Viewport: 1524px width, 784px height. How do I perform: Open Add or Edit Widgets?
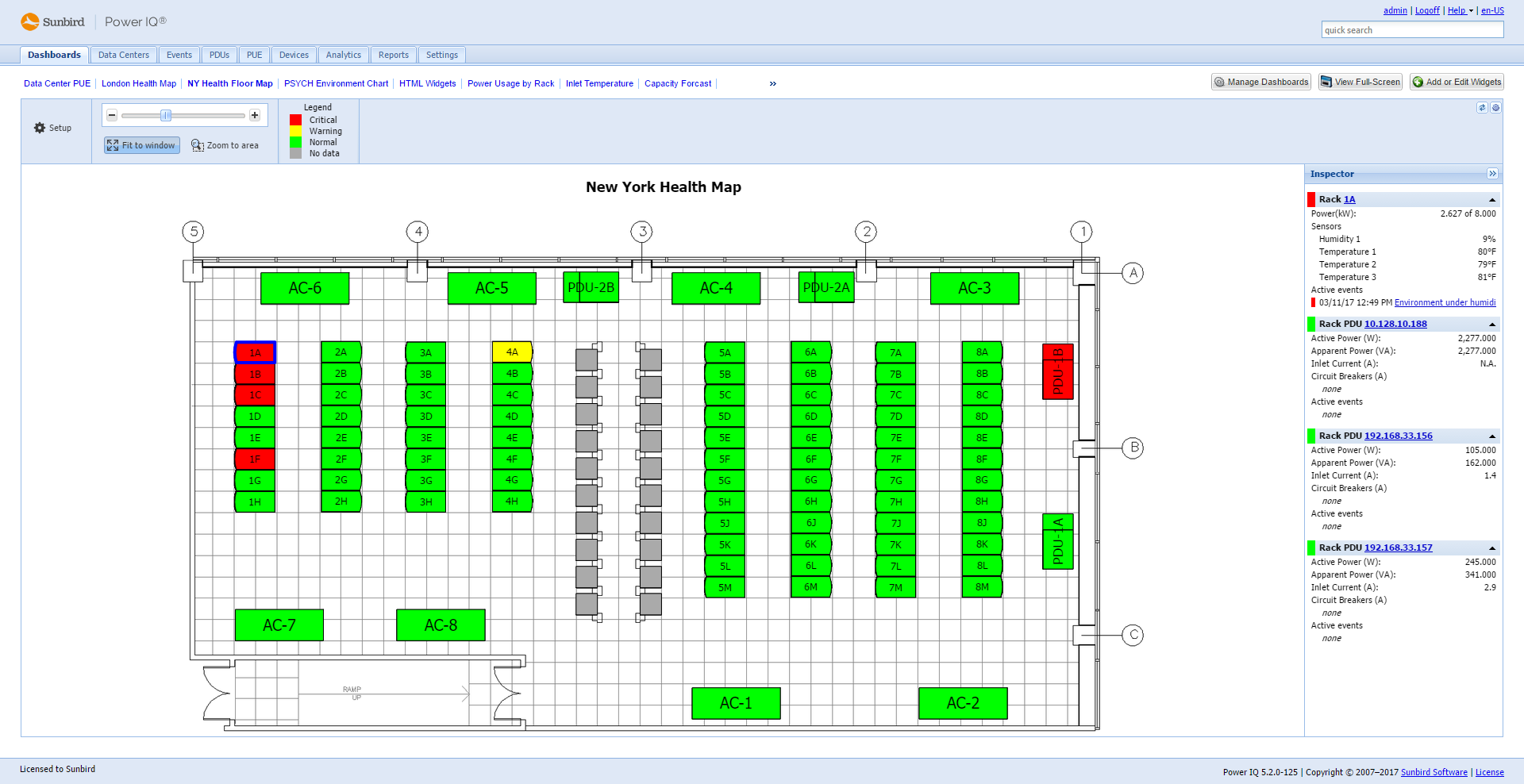coord(1457,82)
